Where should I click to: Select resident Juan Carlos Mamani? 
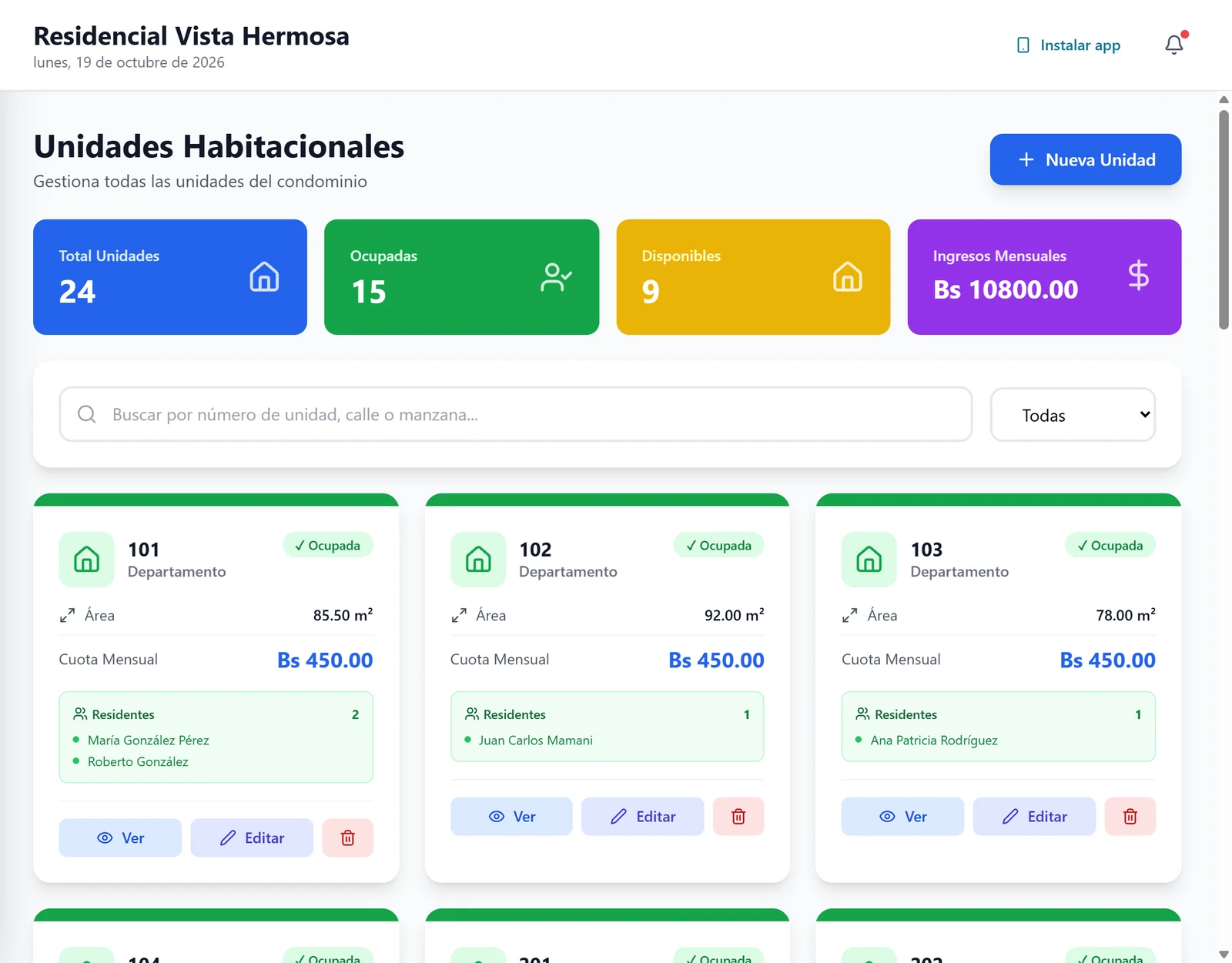pyautogui.click(x=536, y=740)
